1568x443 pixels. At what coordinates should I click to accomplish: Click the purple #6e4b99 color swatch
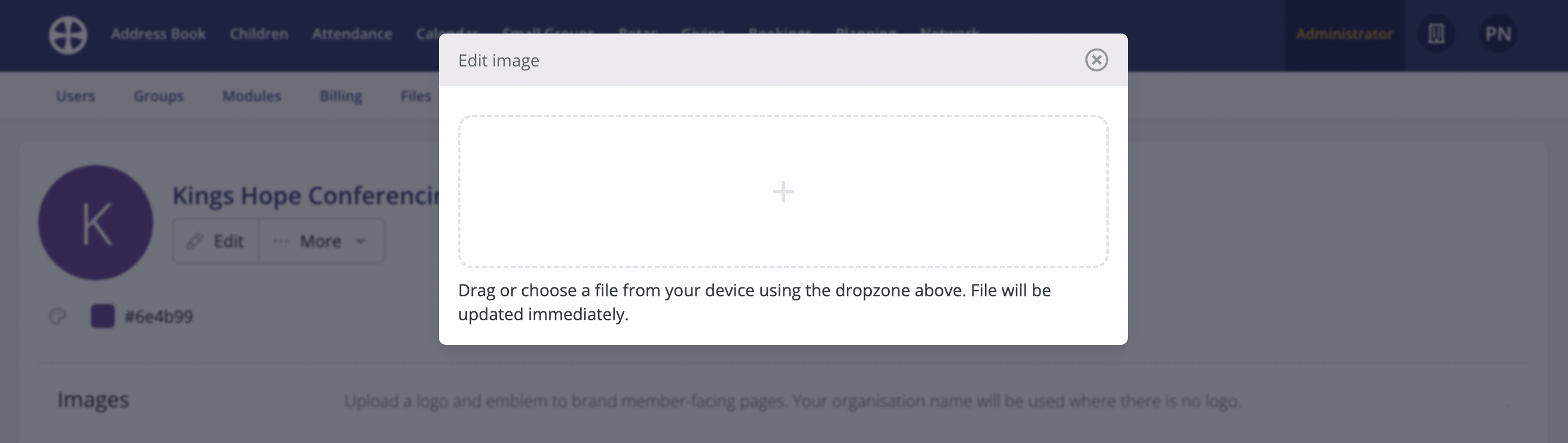(x=102, y=316)
